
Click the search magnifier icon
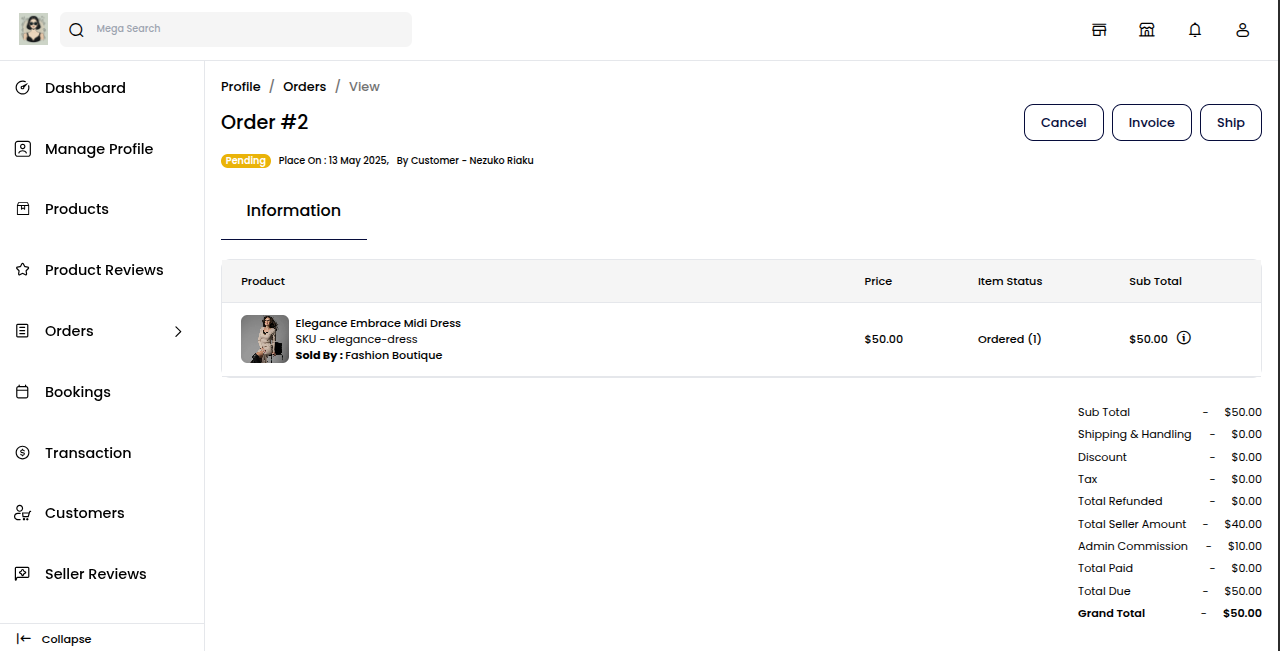pyautogui.click(x=76, y=29)
